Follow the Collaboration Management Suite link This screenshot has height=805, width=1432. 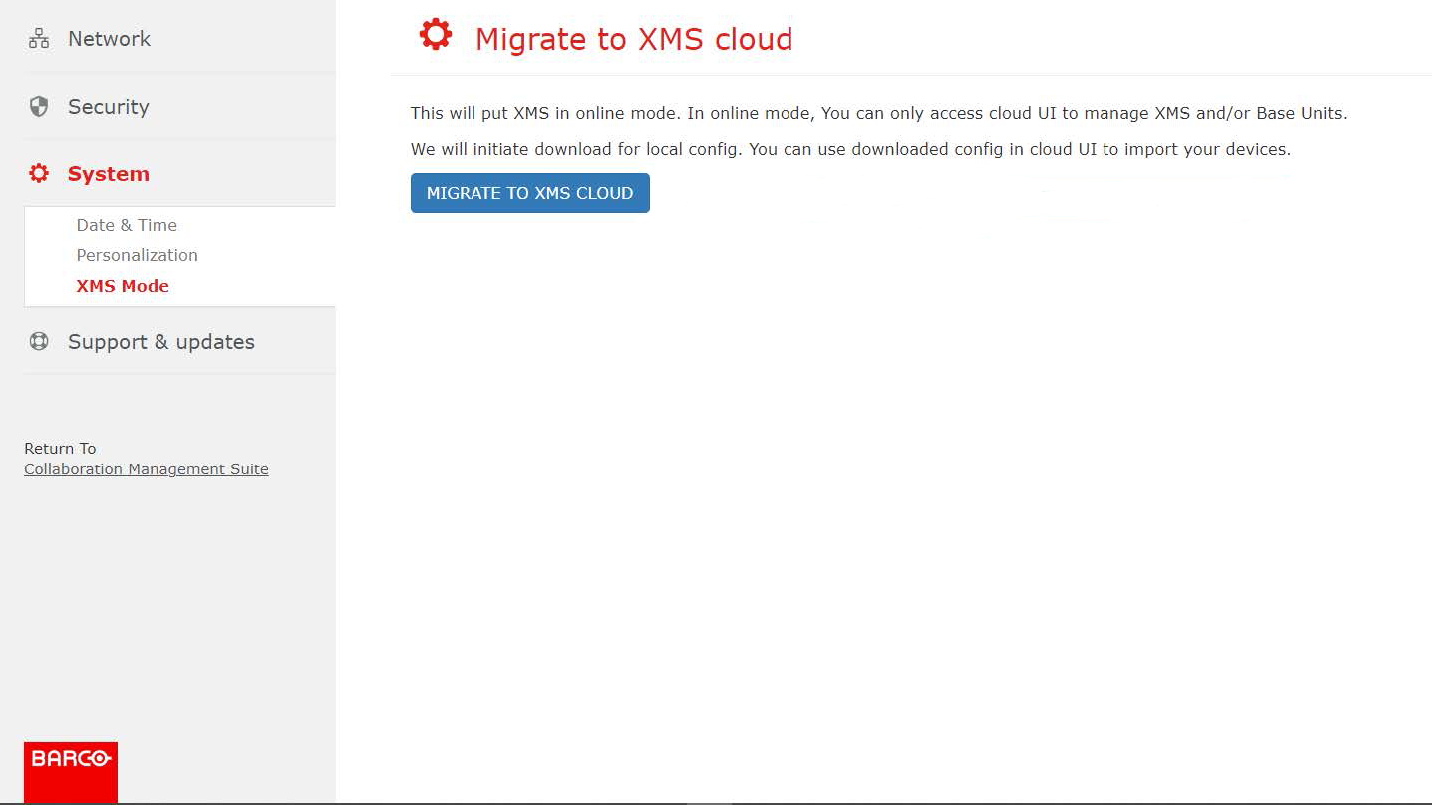tap(146, 469)
